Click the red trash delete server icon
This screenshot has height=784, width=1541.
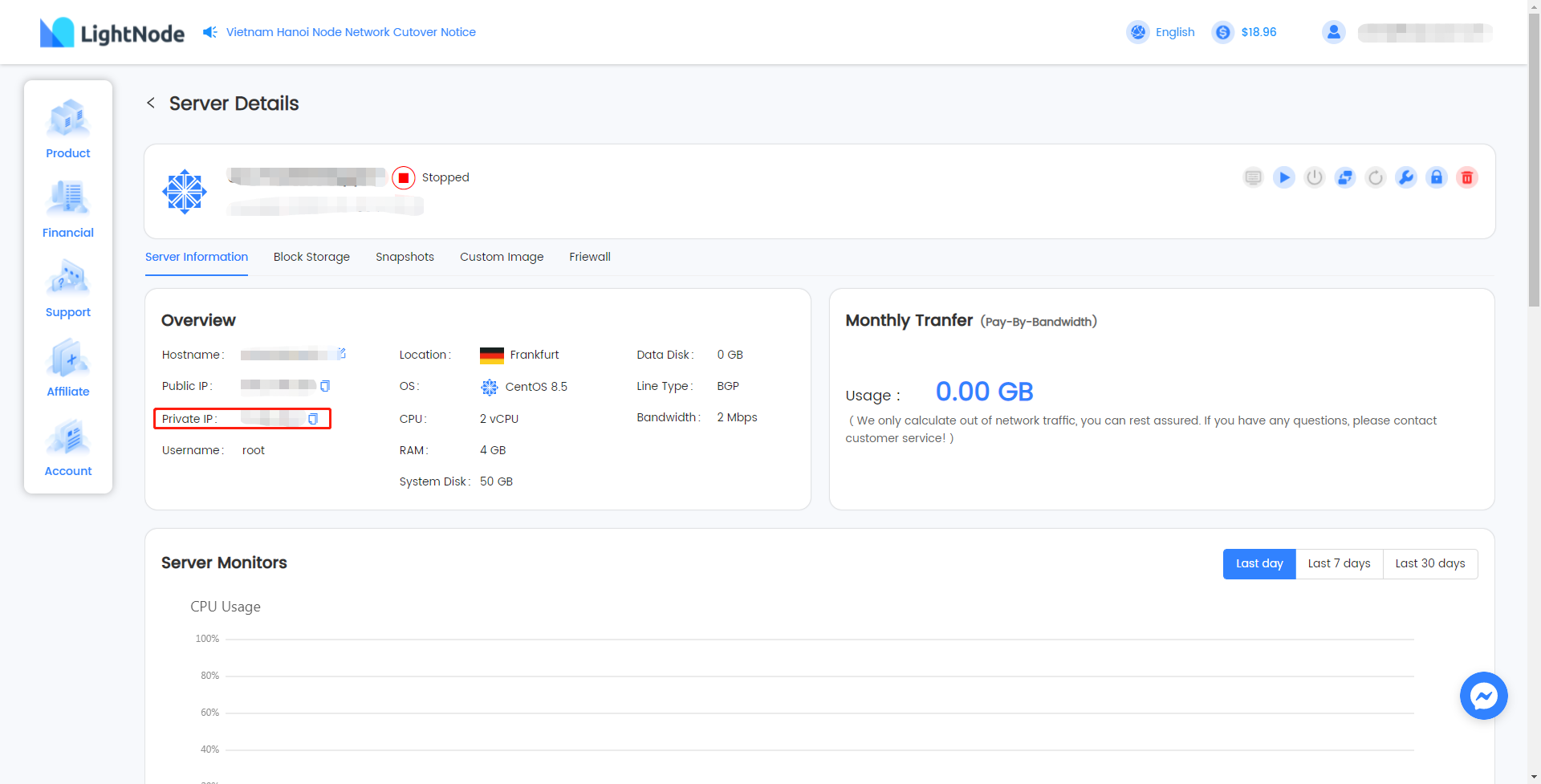pos(1467,177)
